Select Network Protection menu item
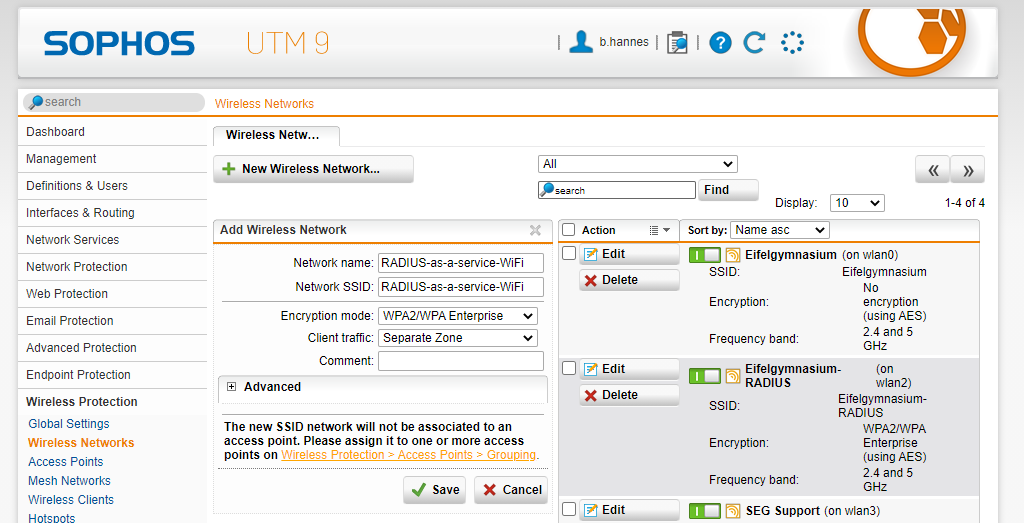 (x=76, y=266)
